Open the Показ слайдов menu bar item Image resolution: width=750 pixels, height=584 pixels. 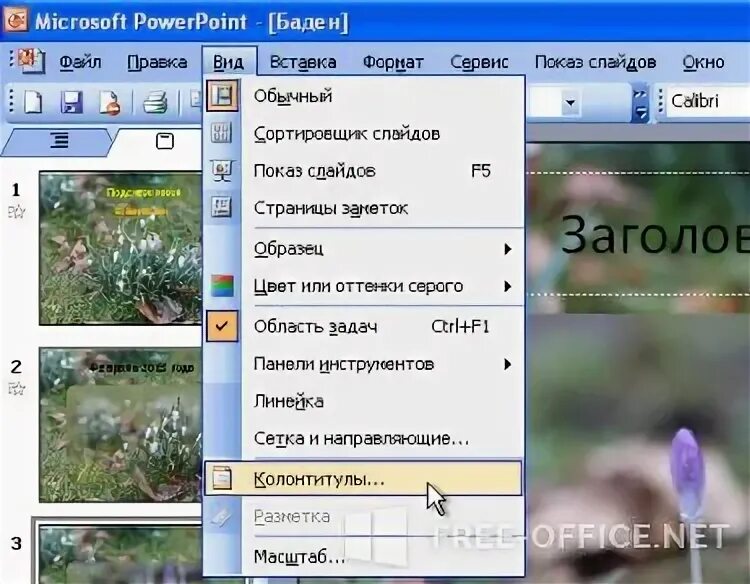pyautogui.click(x=595, y=62)
